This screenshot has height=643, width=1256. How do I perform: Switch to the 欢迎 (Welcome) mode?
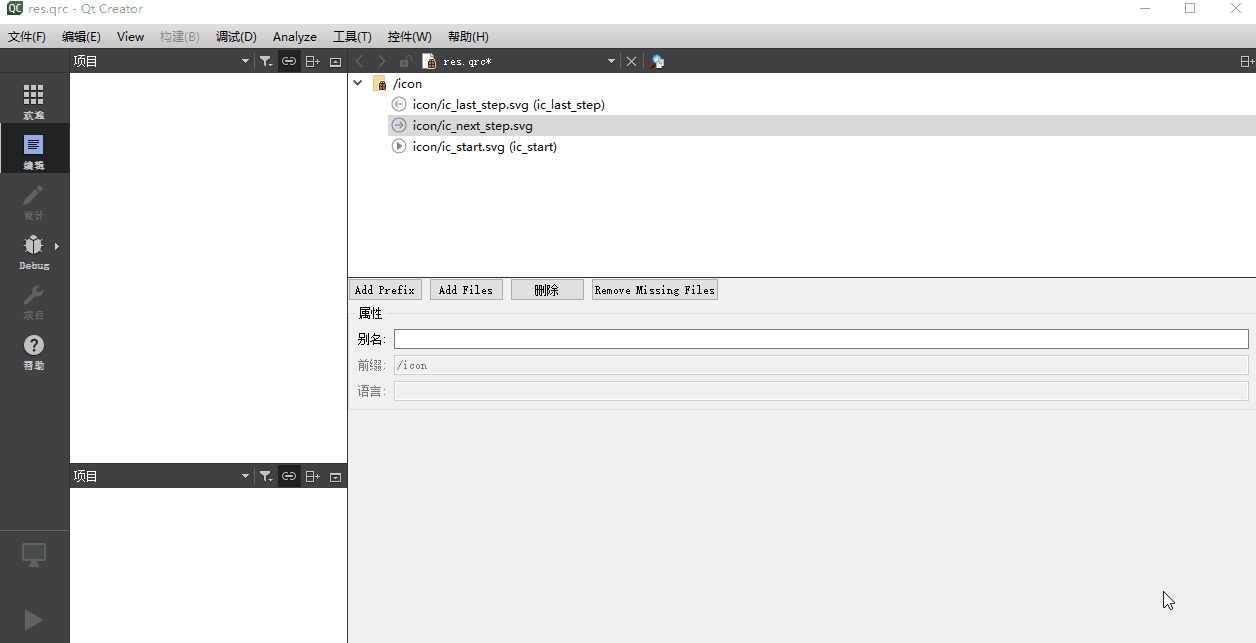point(34,99)
